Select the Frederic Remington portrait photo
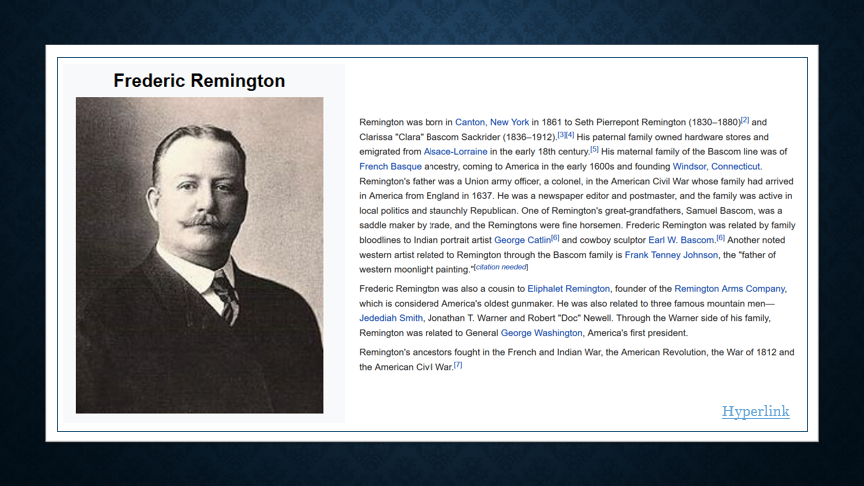864x486 pixels. click(199, 255)
